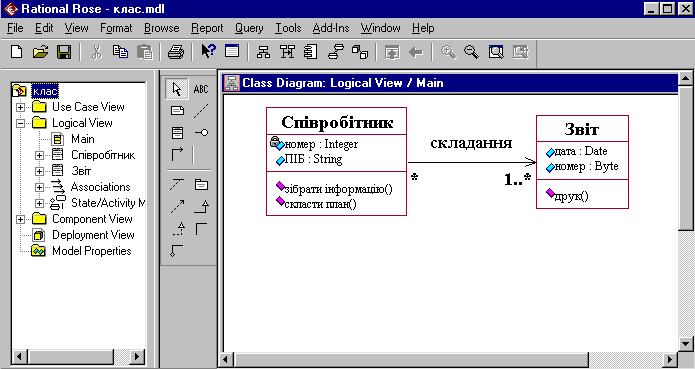Browse Class Diagram toolbar icon

pos(264,52)
